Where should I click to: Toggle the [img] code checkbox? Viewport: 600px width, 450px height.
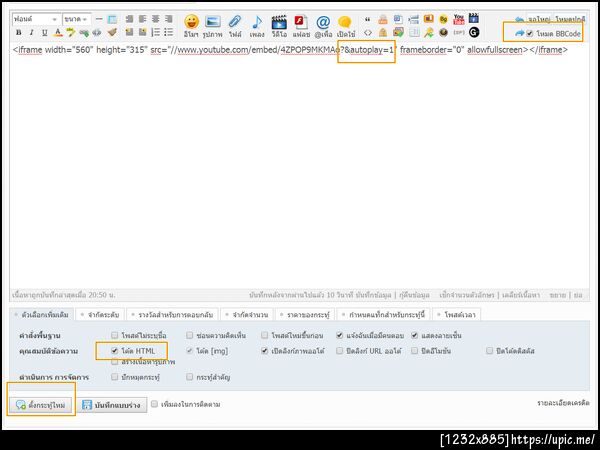coord(189,351)
